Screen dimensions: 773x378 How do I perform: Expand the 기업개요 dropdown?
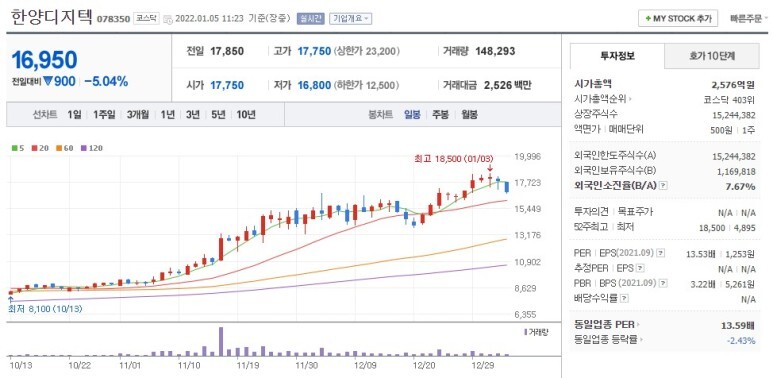click(x=351, y=19)
